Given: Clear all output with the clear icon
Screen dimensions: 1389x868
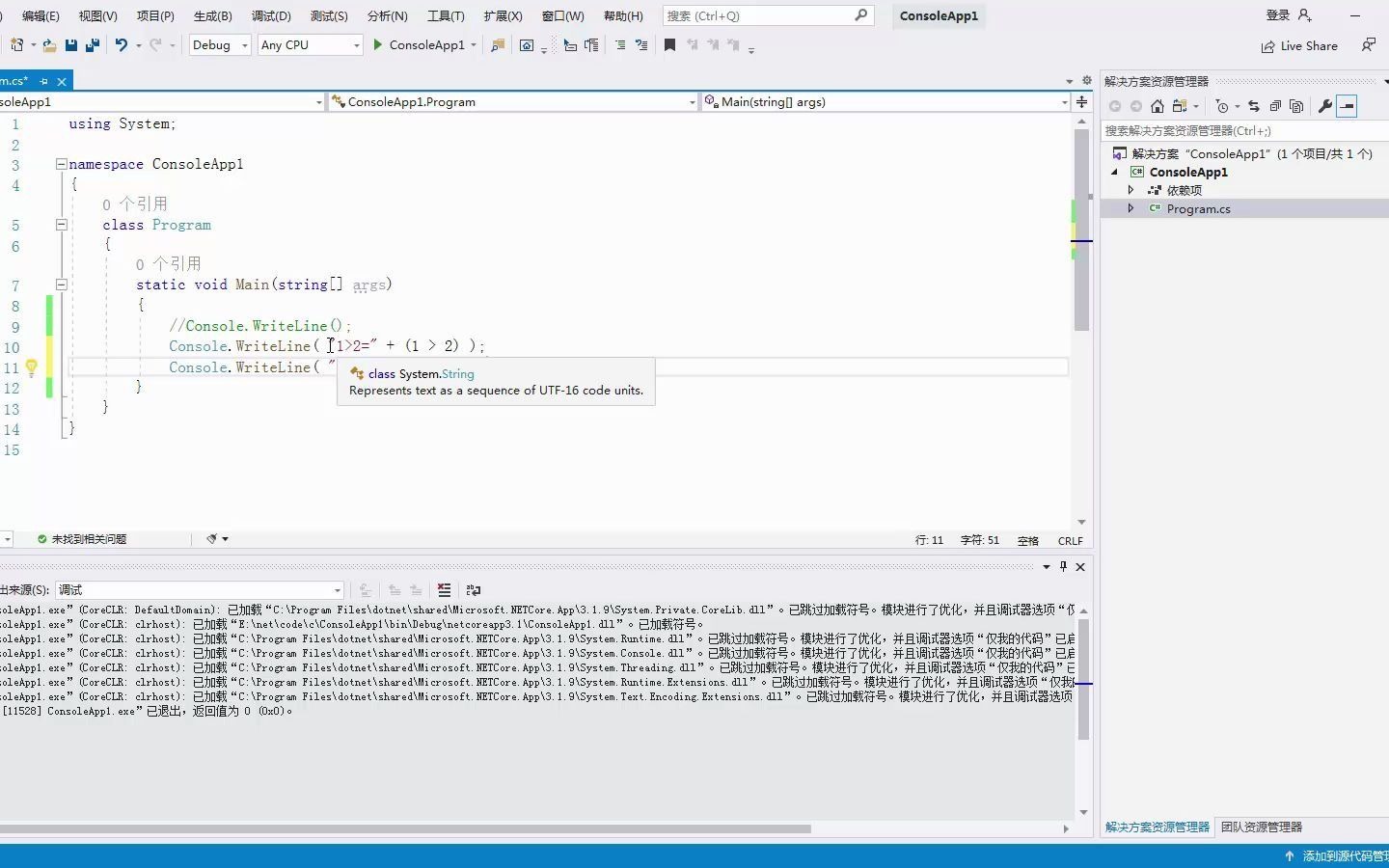Looking at the screenshot, I should coord(444,589).
